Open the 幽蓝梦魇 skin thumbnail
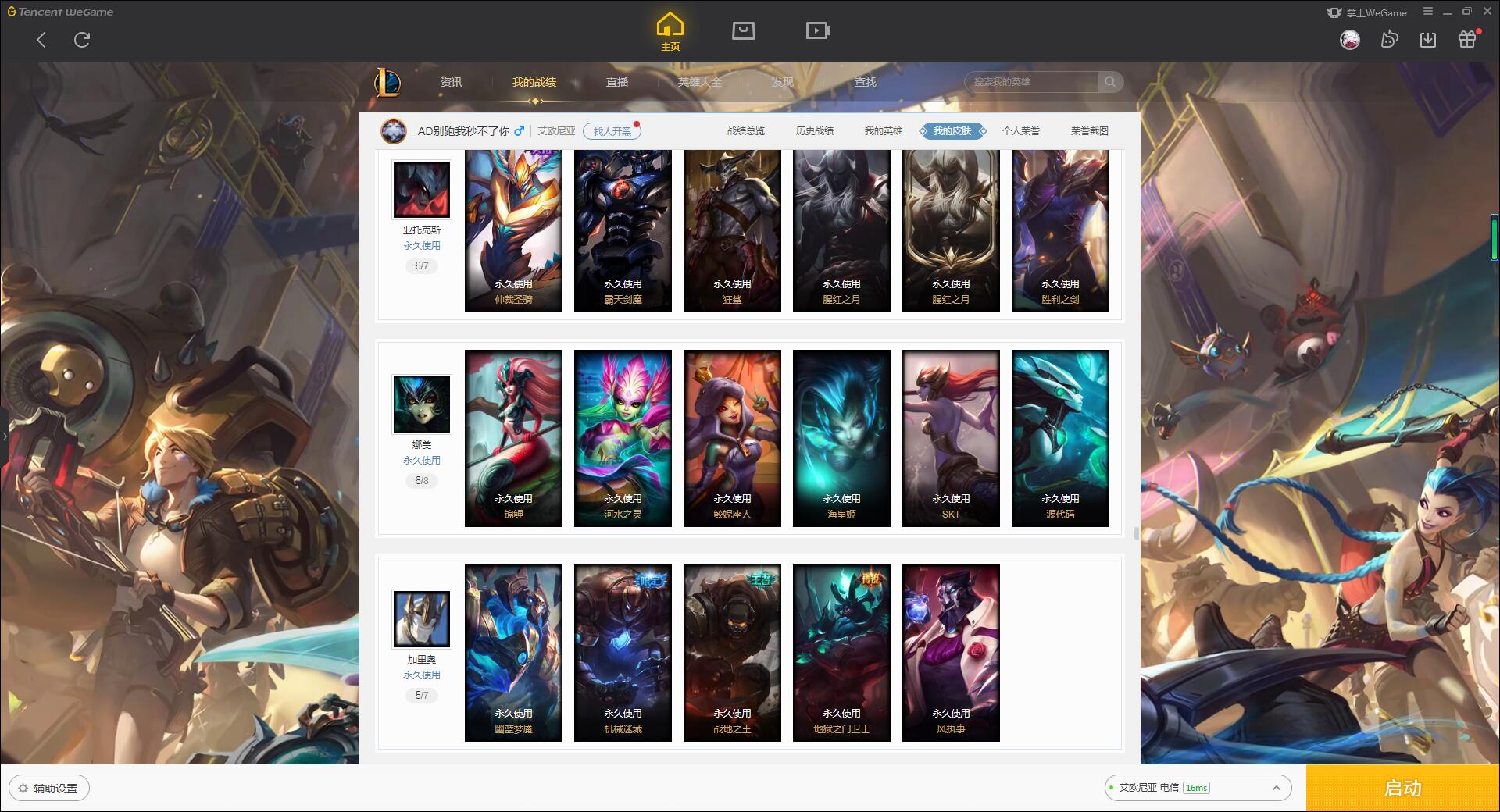 click(513, 653)
